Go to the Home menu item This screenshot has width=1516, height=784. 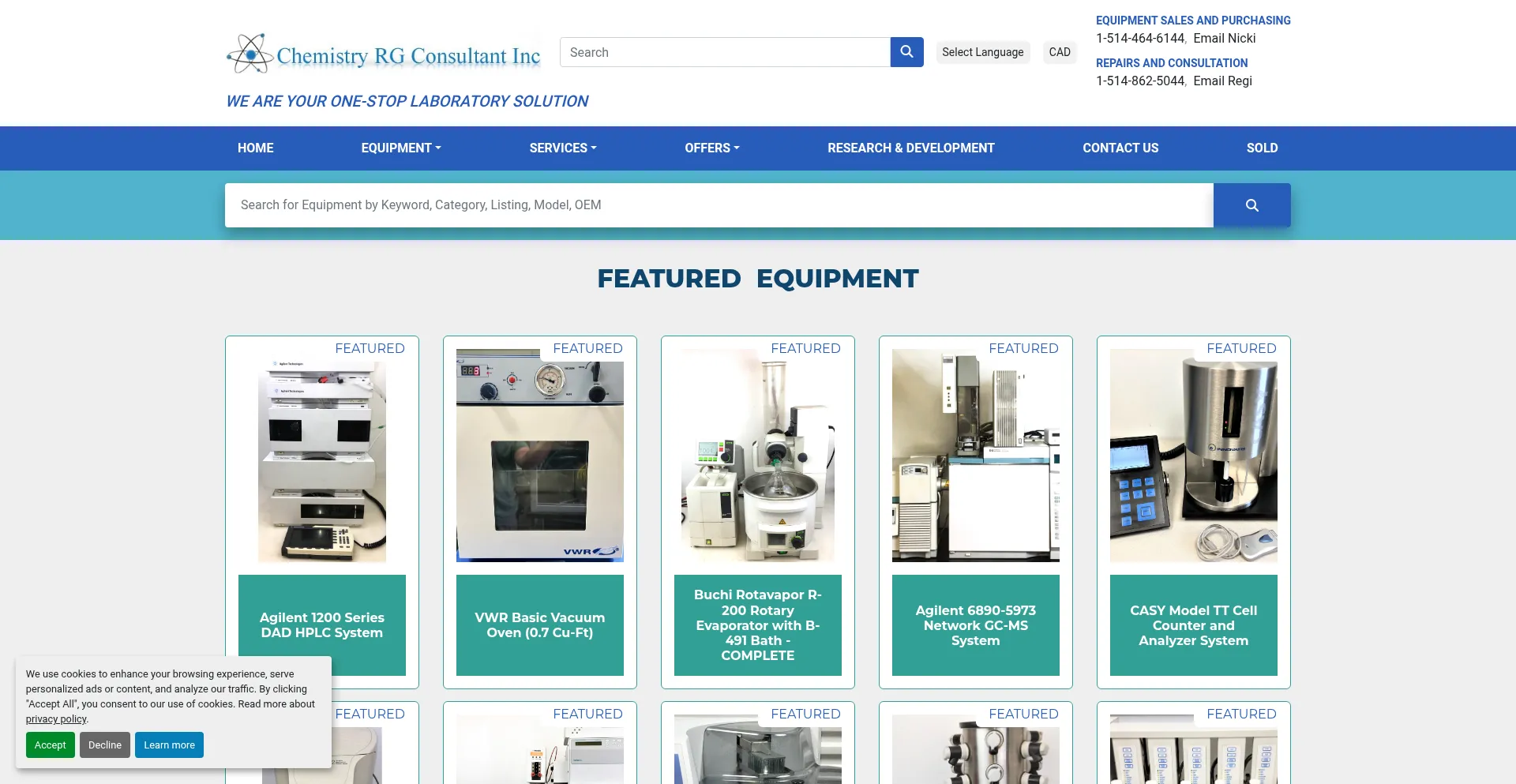(256, 148)
